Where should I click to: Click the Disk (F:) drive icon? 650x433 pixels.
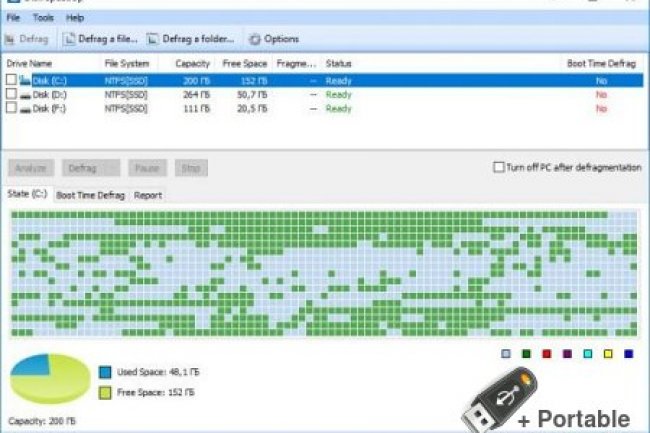(25, 110)
